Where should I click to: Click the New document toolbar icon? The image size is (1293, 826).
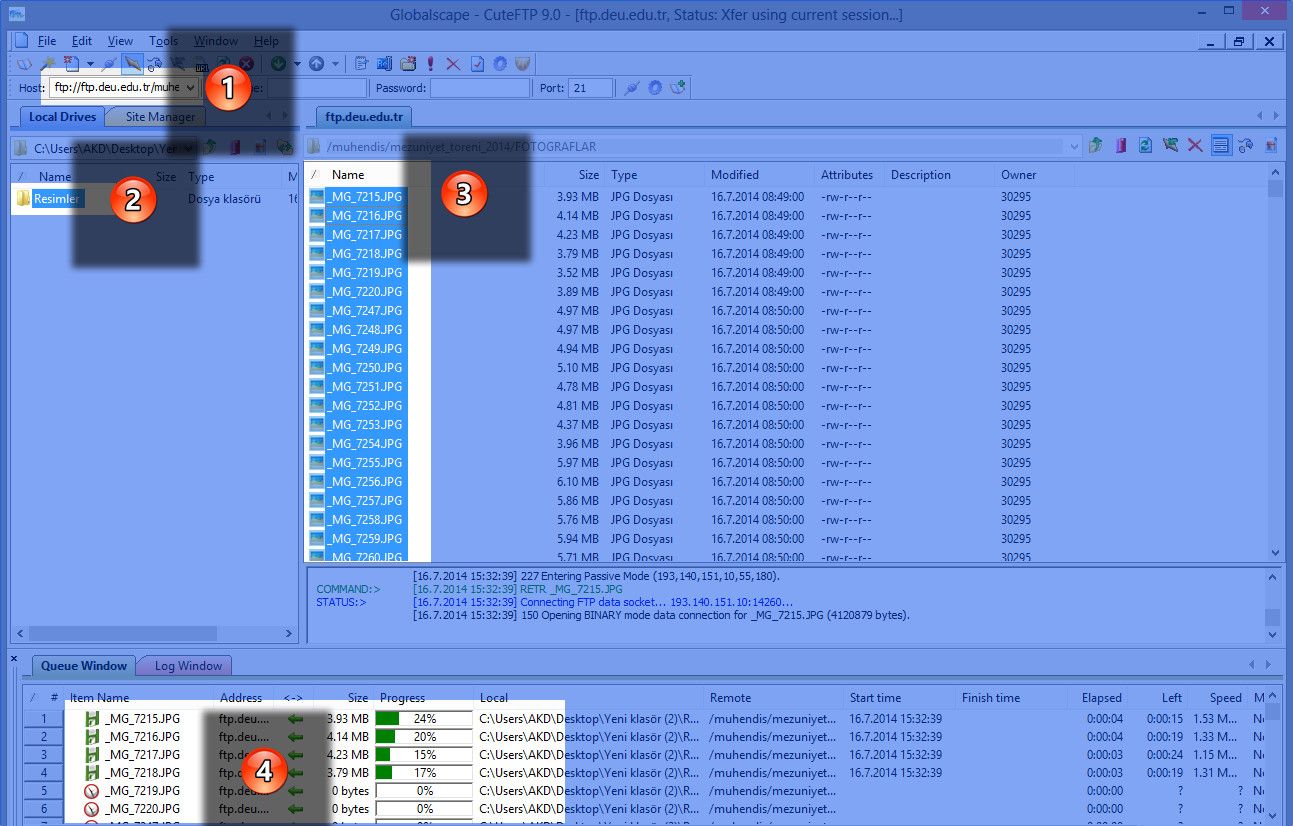click(71, 64)
